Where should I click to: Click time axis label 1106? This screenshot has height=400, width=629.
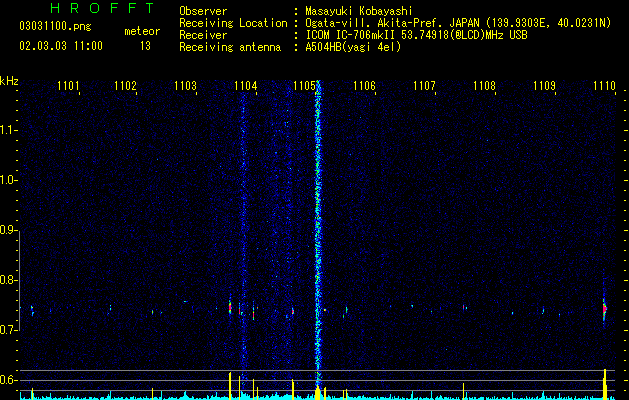[x=364, y=85]
